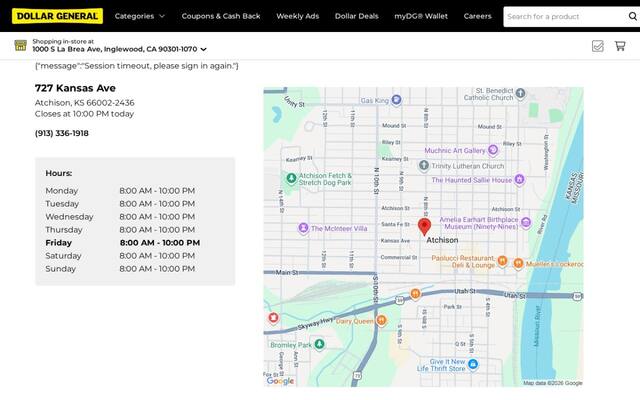This screenshot has width=640, height=400.
Task: Click the red shopping marker near Skyway Hwy
Action: (273, 318)
